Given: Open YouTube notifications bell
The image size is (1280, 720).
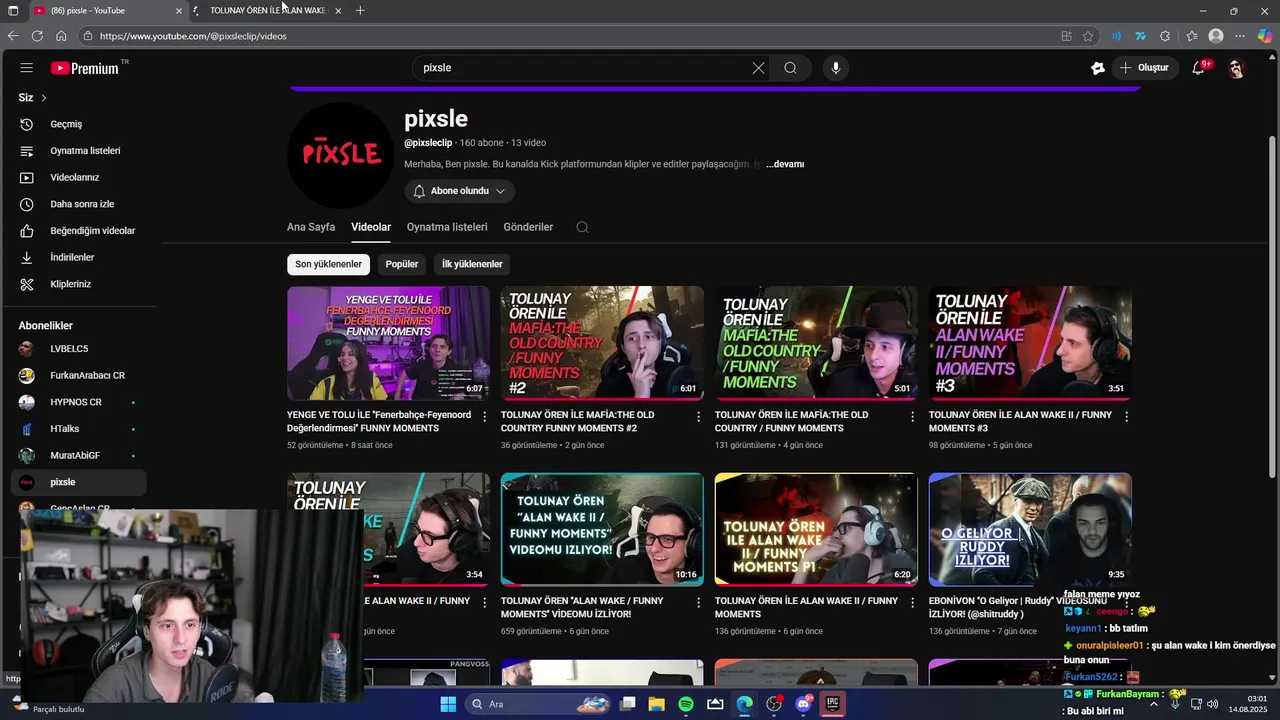Looking at the screenshot, I should pos(1199,68).
